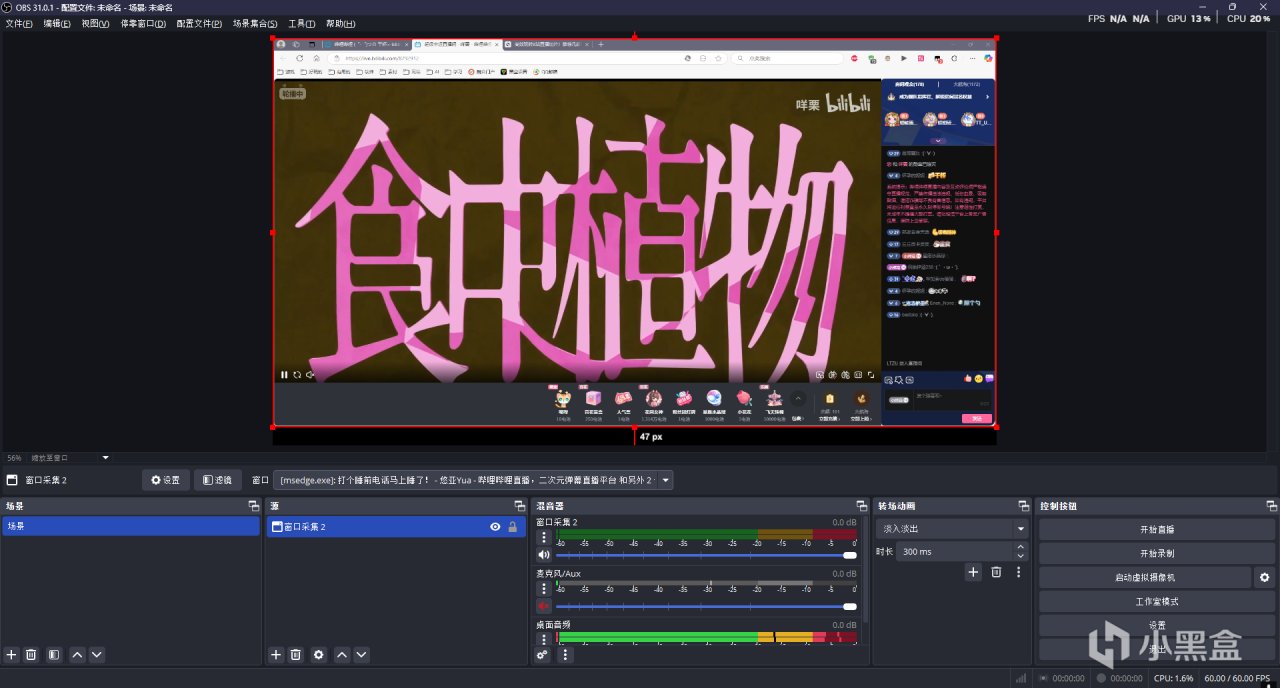This screenshot has height=688, width=1280.
Task: Select 窗口采集 2 in sources list
Action: pyautogui.click(x=396, y=526)
